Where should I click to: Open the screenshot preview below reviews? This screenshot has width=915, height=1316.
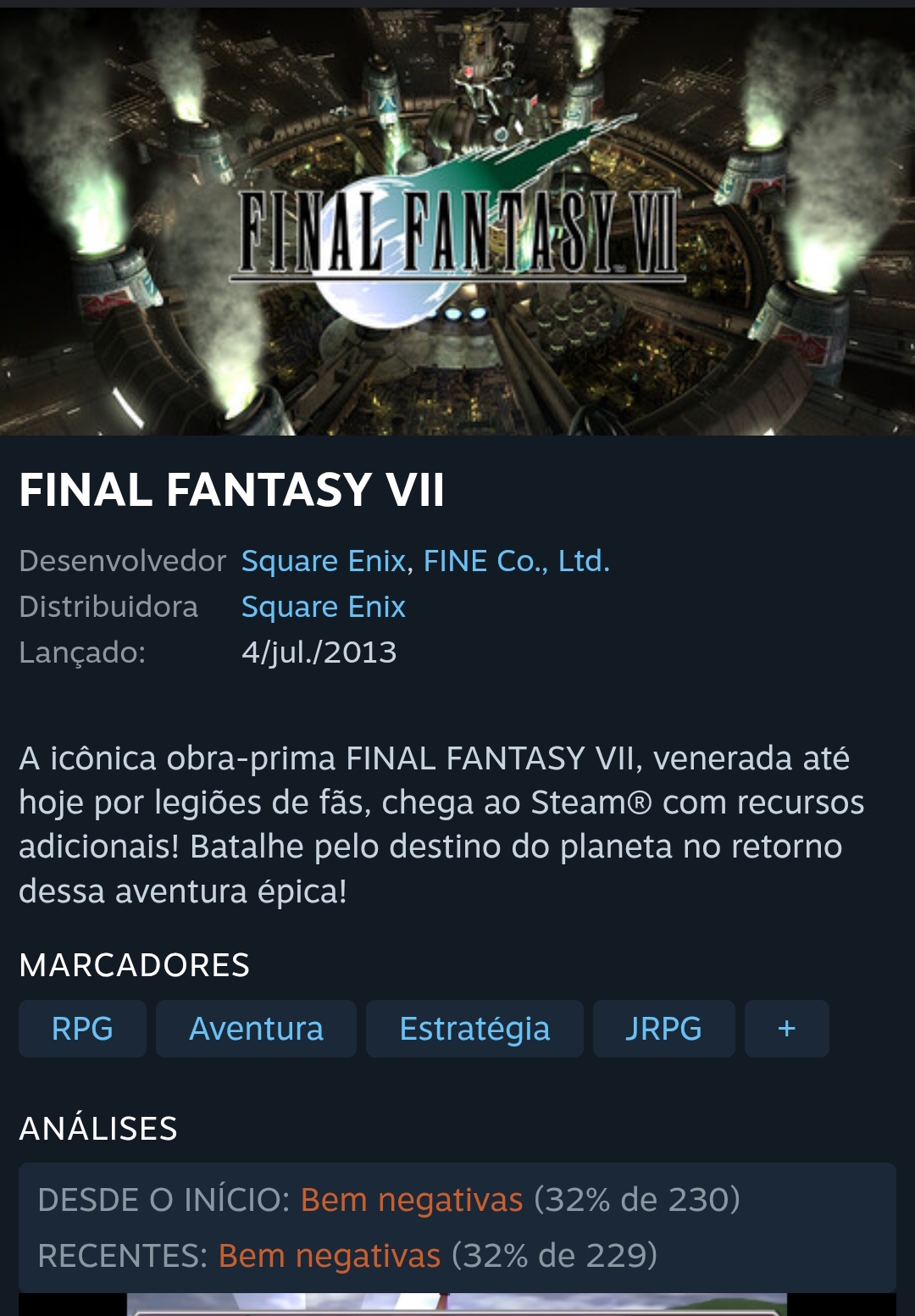point(457,1304)
